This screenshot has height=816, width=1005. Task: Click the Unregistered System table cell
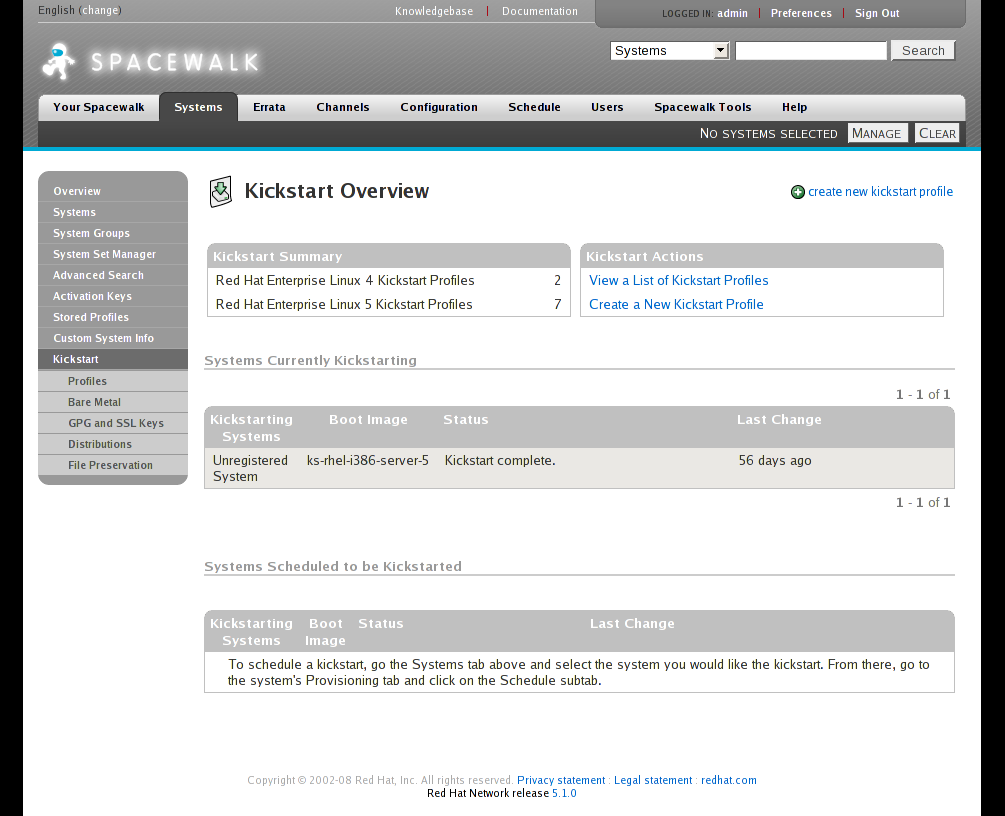tap(250, 469)
